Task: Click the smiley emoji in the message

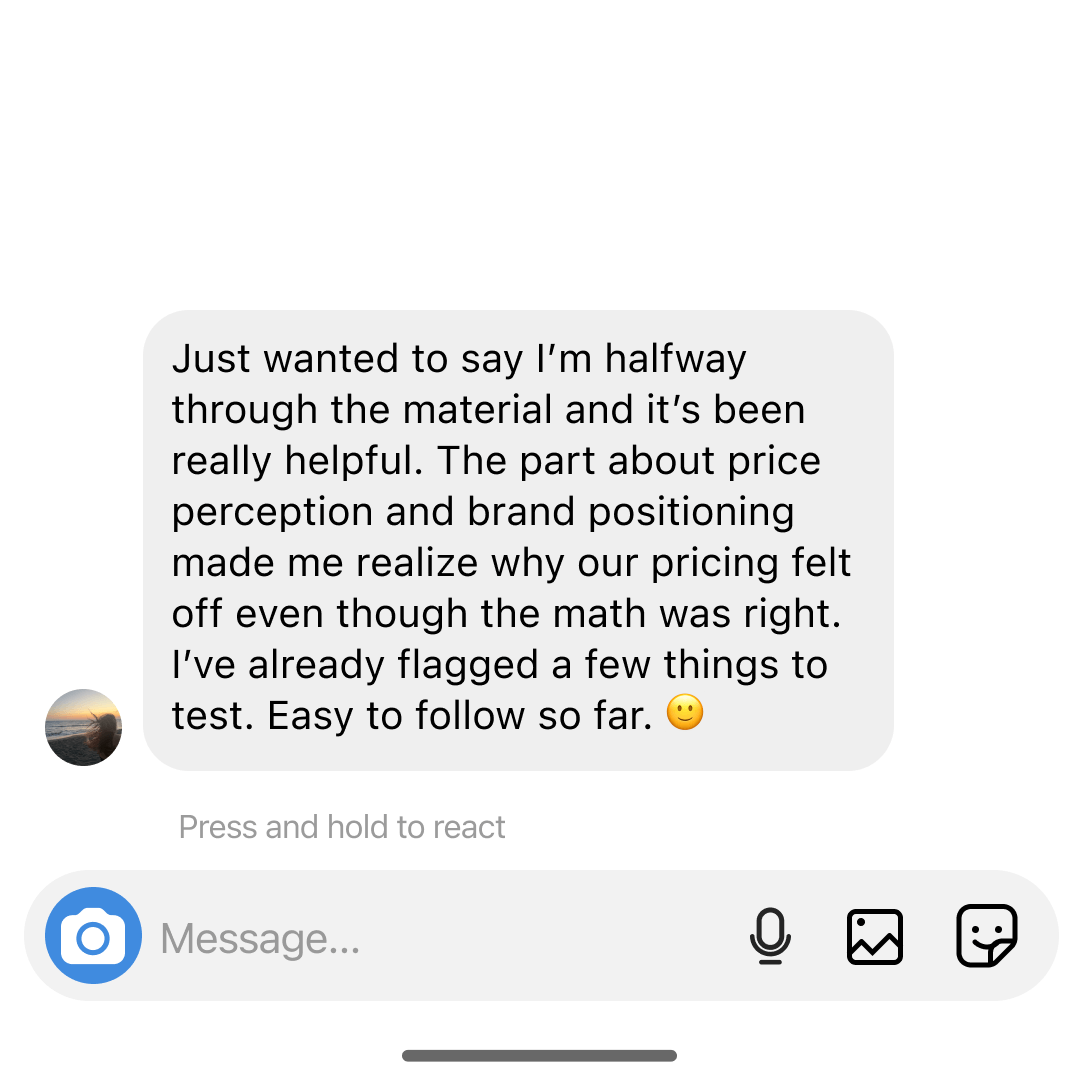Action: pyautogui.click(x=685, y=713)
